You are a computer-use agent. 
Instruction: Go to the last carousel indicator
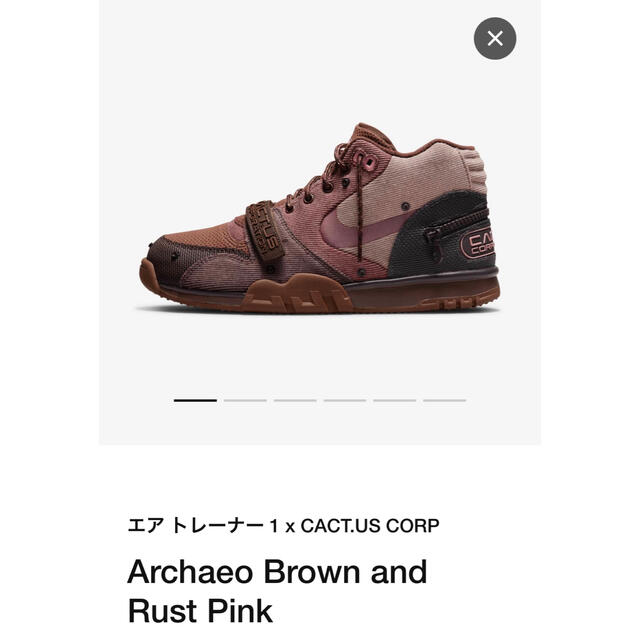point(444,400)
